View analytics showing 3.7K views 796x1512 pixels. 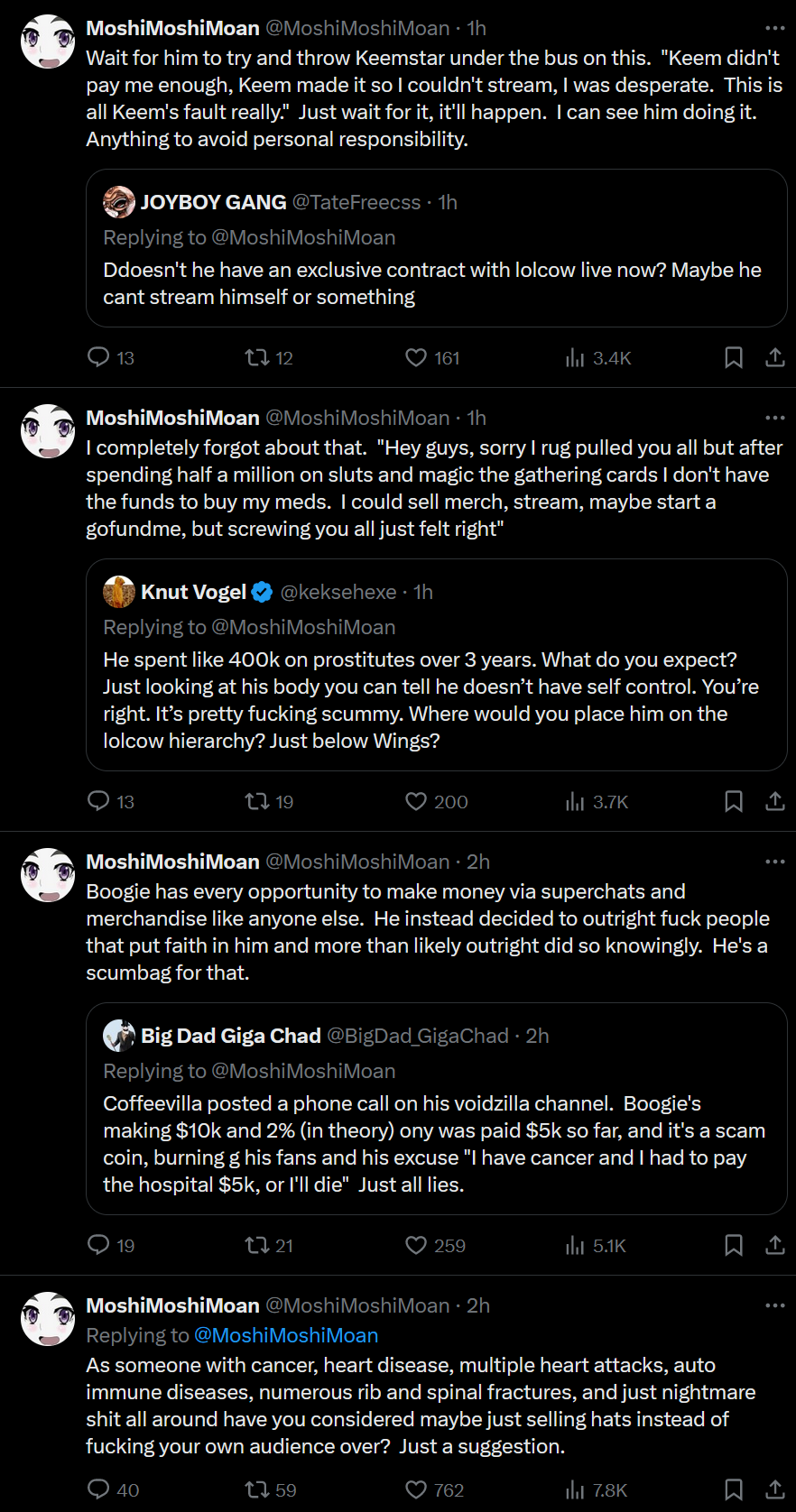tap(597, 801)
